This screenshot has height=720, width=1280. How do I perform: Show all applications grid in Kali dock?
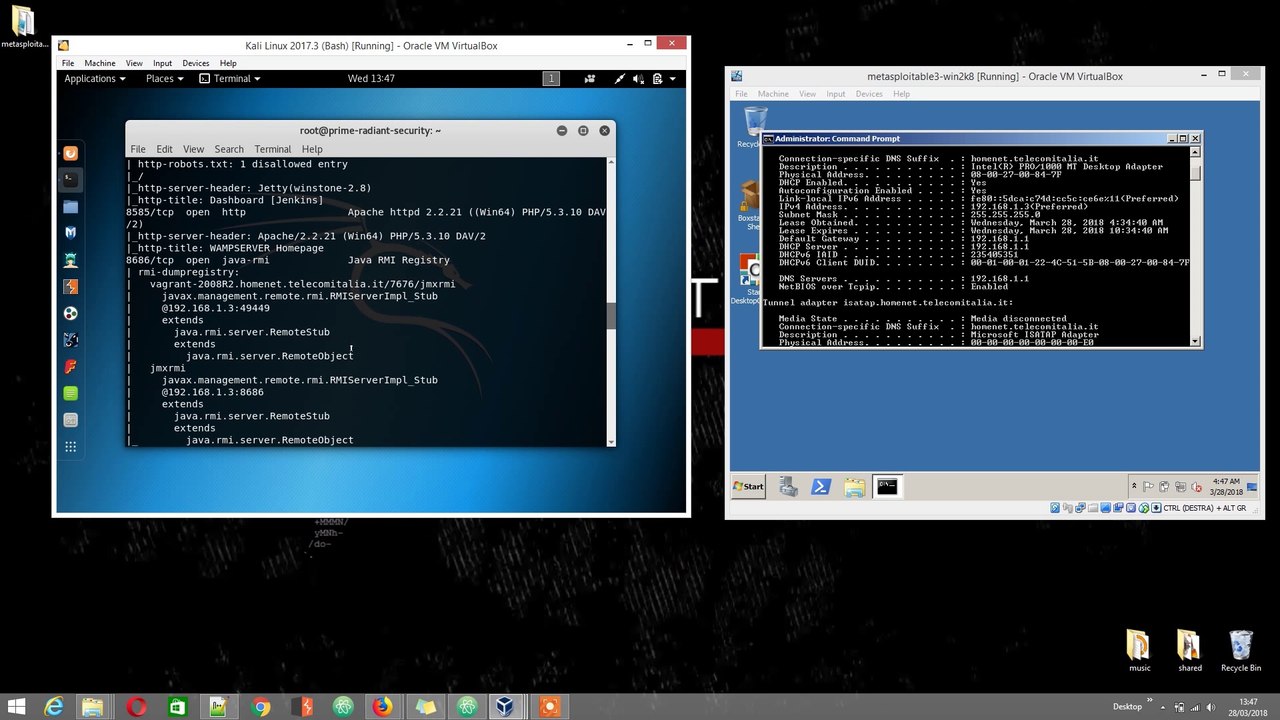tap(70, 447)
